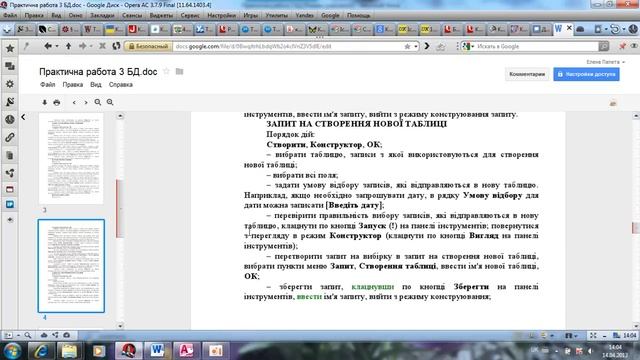Click the Go arrow next to address bar
Image resolution: width=640 pixels, height=360 pixels.
(427, 46)
